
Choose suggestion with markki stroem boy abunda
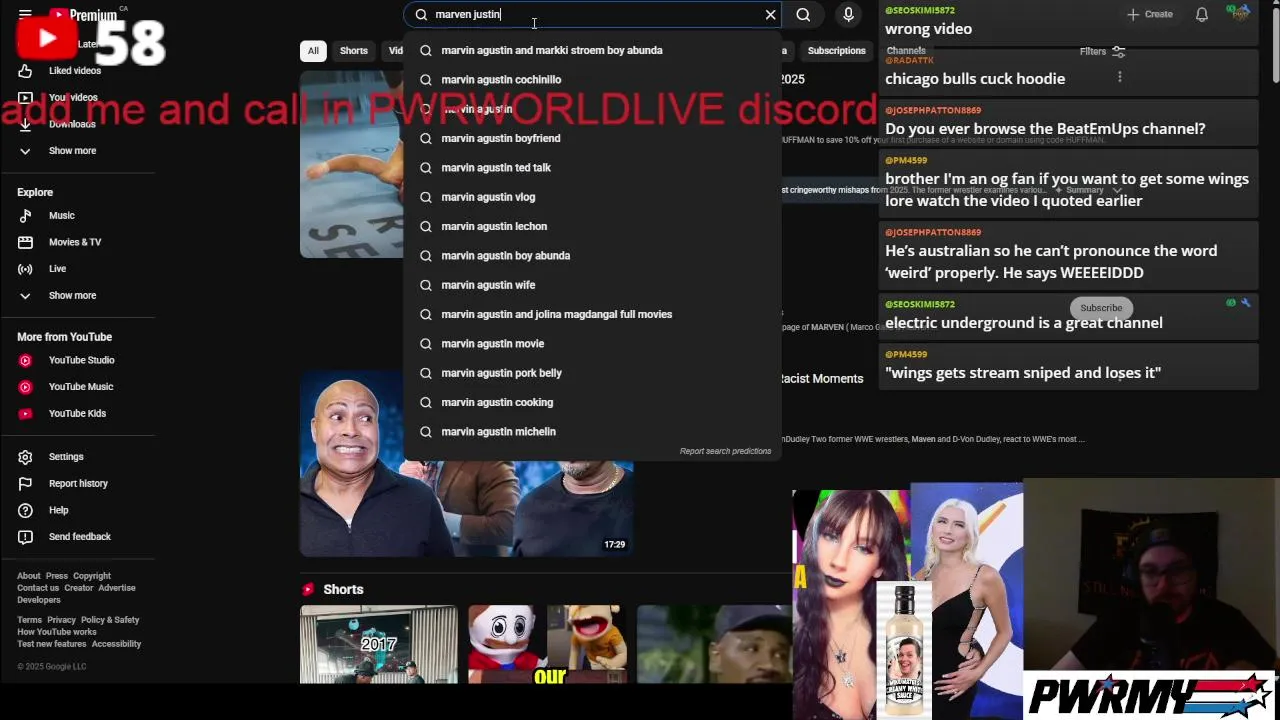pos(592,50)
